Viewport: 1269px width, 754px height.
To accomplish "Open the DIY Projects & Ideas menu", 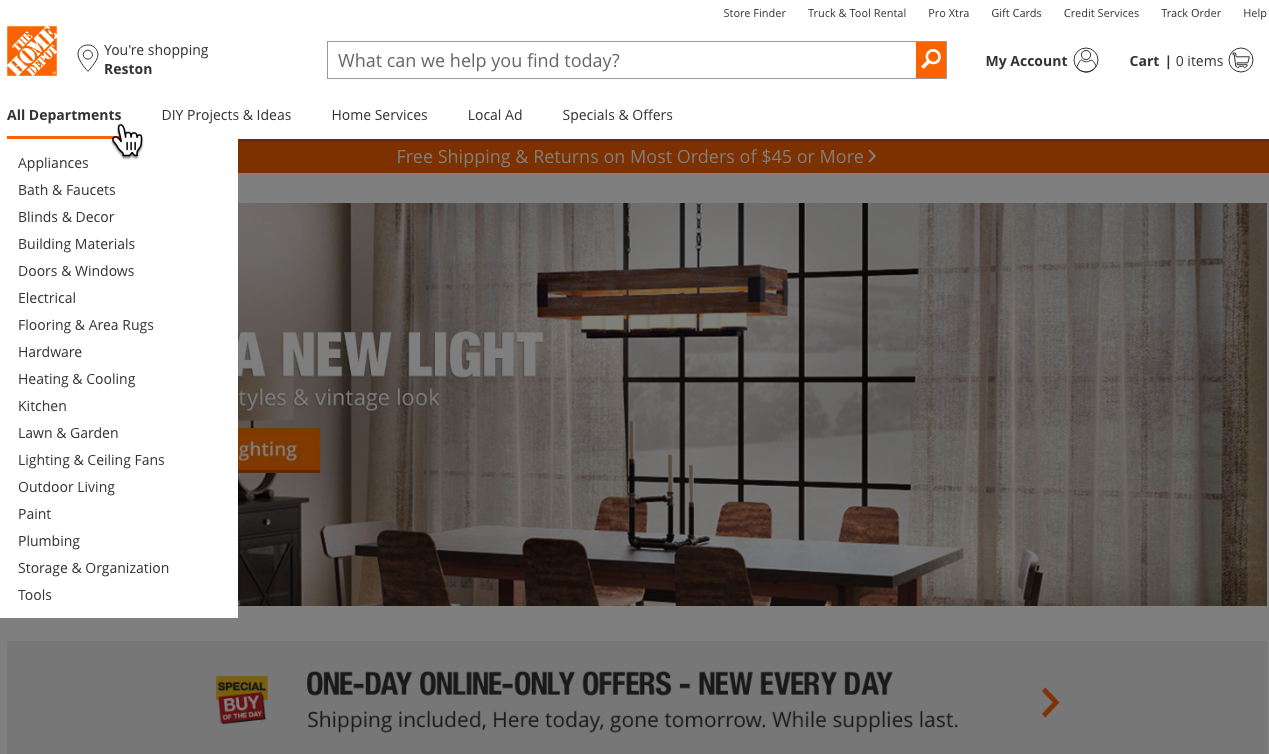I will pos(226,115).
